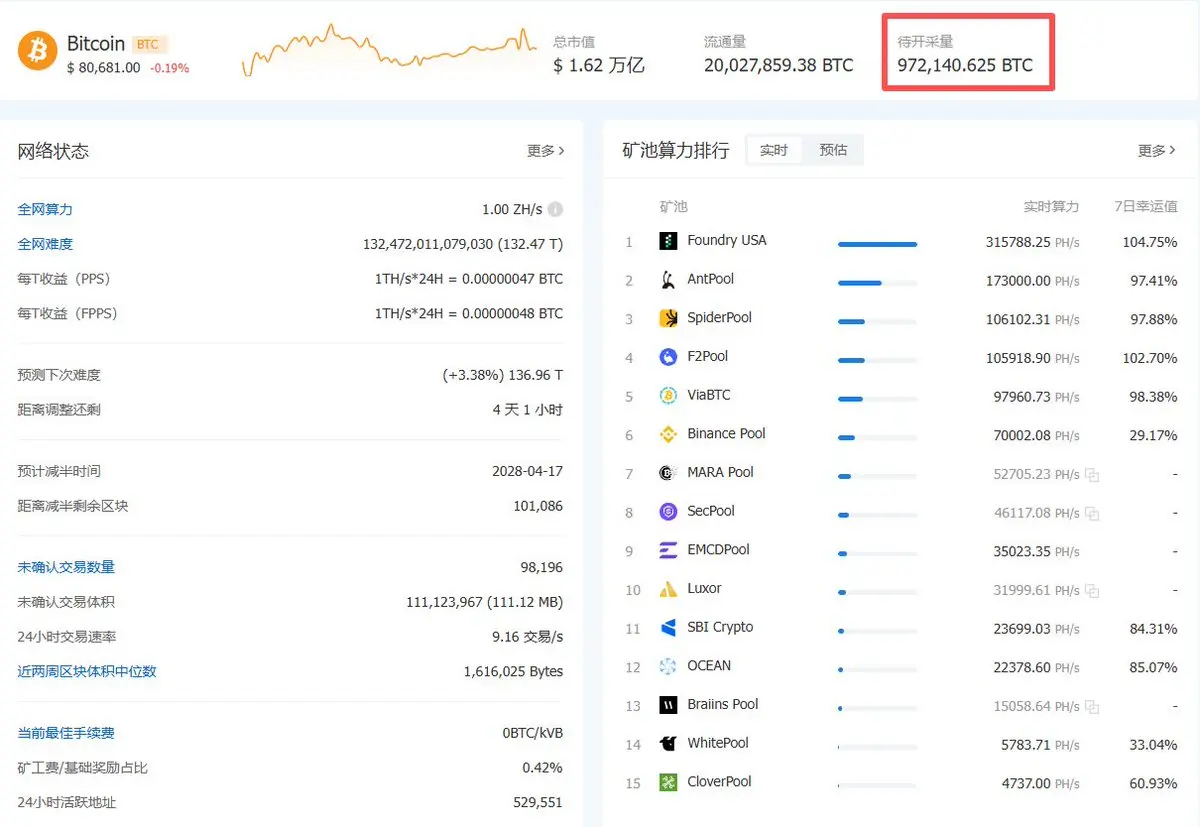The width and height of the screenshot is (1200, 827).
Task: Click the copy icon next to Braiins Pool hashrate
Action: click(x=1092, y=707)
